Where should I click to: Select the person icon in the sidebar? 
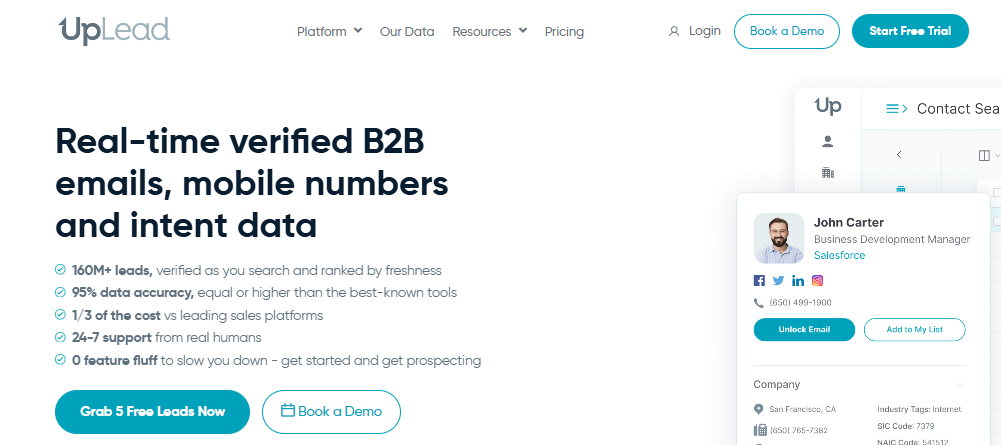pyautogui.click(x=827, y=142)
